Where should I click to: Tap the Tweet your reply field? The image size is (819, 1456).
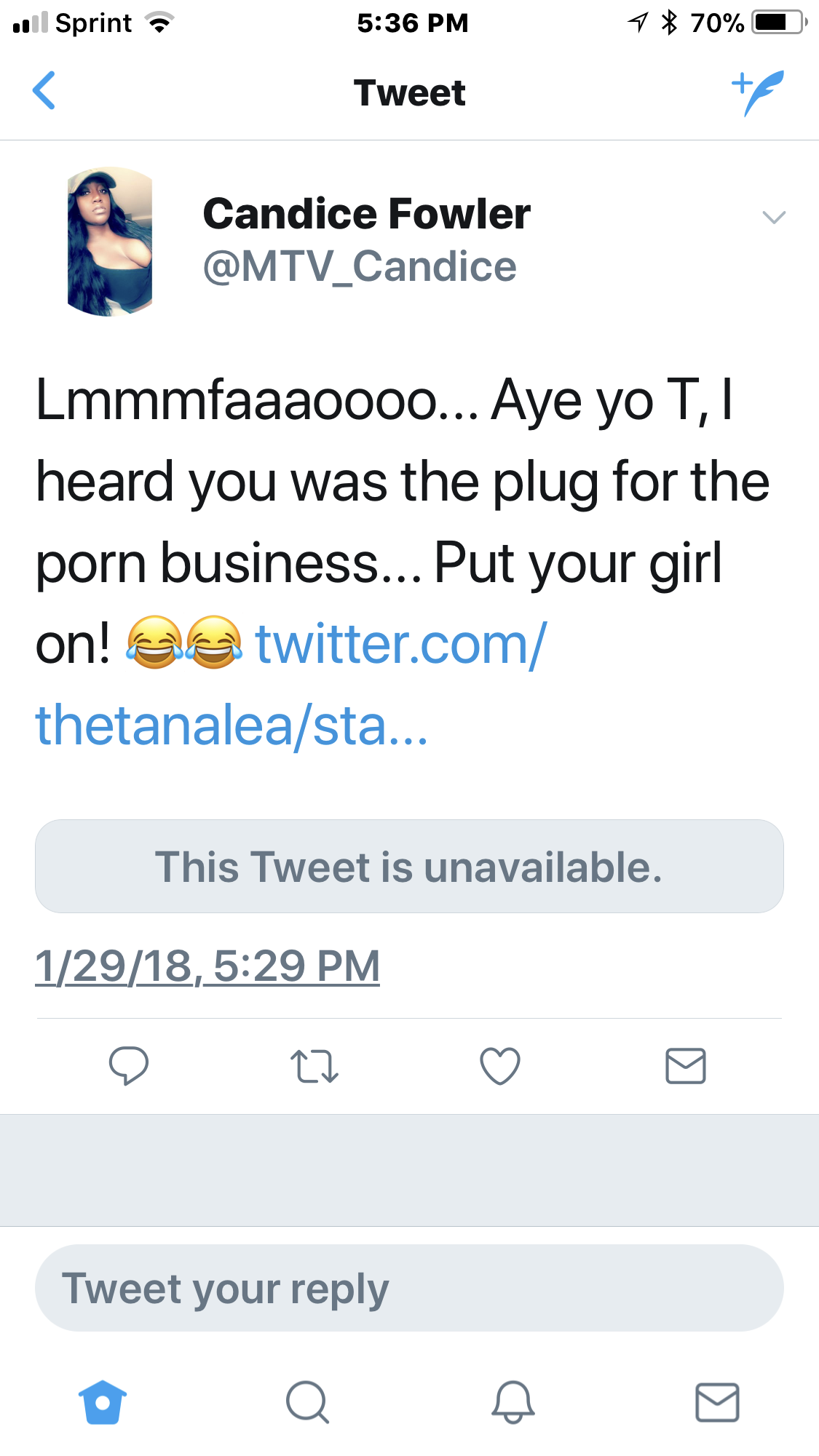click(409, 1288)
